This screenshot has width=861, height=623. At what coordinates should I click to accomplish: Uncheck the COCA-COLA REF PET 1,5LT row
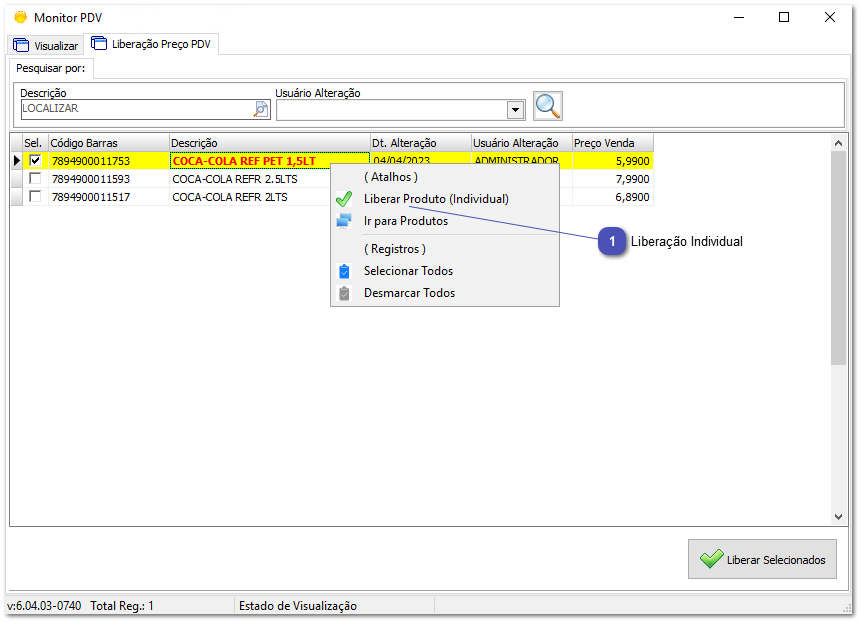(35, 160)
